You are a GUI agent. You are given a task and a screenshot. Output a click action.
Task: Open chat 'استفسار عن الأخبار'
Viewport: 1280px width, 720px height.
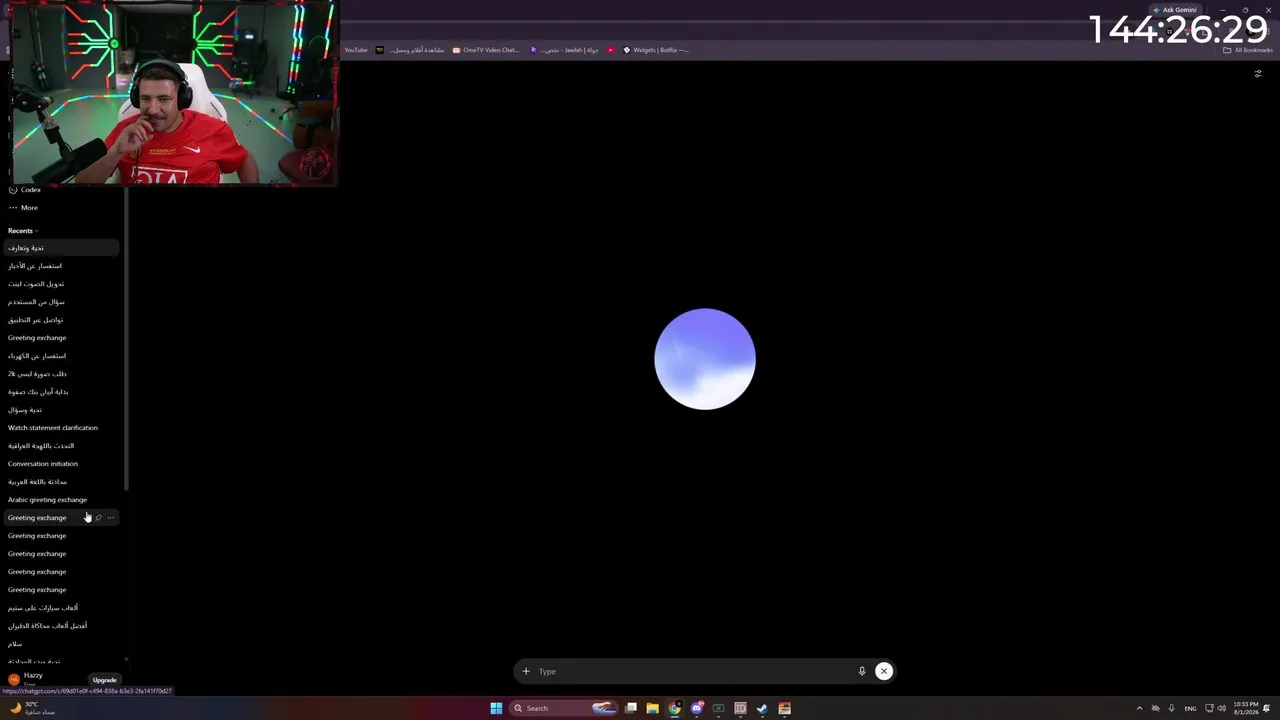click(x=61, y=266)
